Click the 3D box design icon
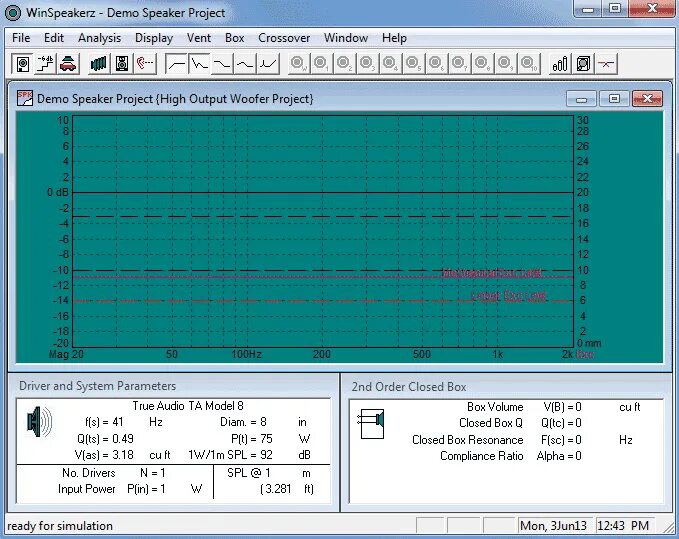Viewport: 679px width, 539px height. pyautogui.click(x=583, y=64)
